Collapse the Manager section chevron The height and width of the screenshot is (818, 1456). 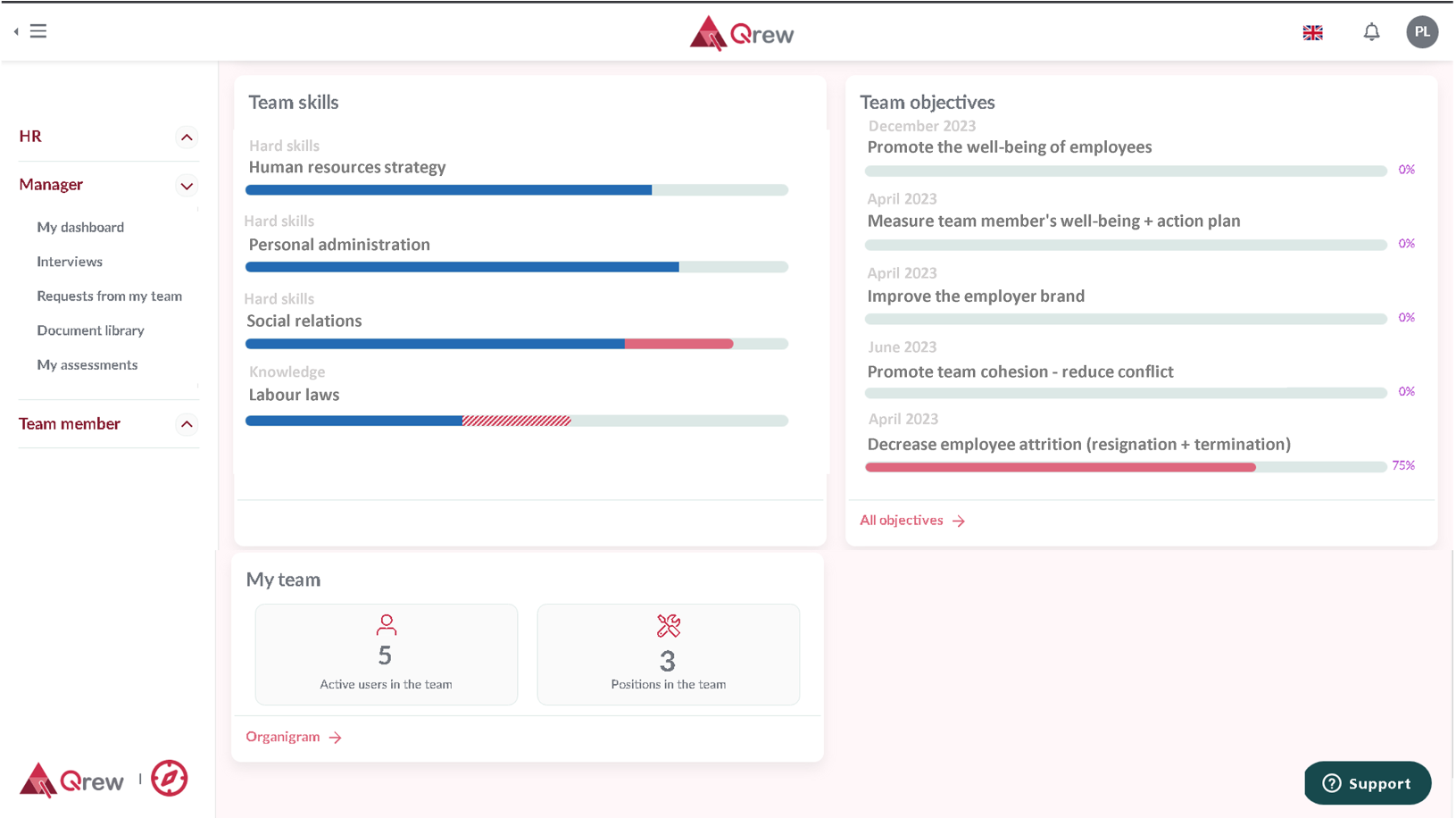(x=187, y=186)
